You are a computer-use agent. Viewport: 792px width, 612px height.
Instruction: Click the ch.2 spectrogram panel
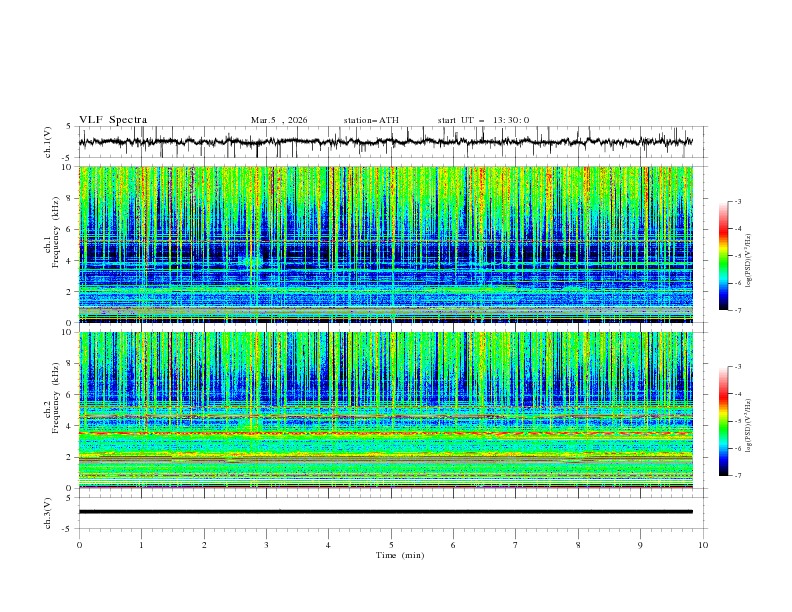pos(386,410)
